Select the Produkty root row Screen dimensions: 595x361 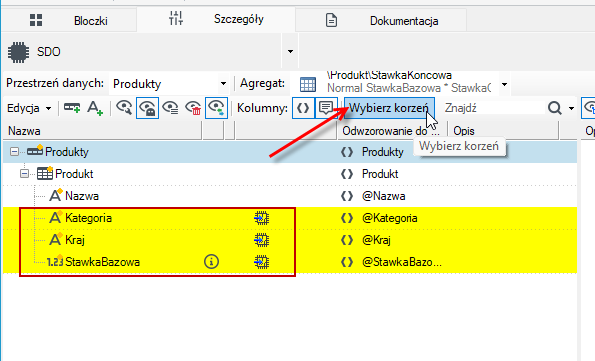pyautogui.click(x=290, y=152)
